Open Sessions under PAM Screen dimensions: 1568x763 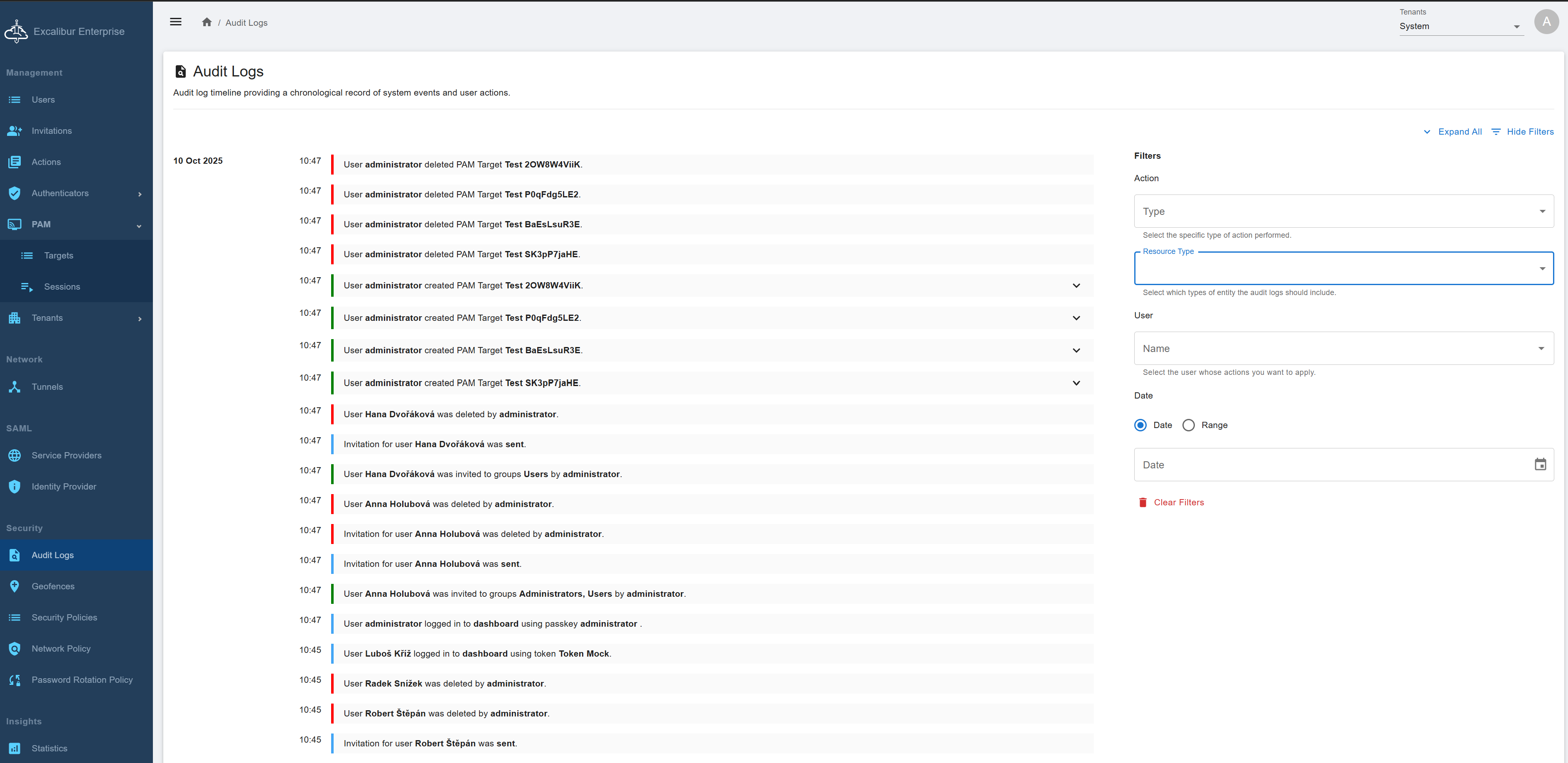61,287
